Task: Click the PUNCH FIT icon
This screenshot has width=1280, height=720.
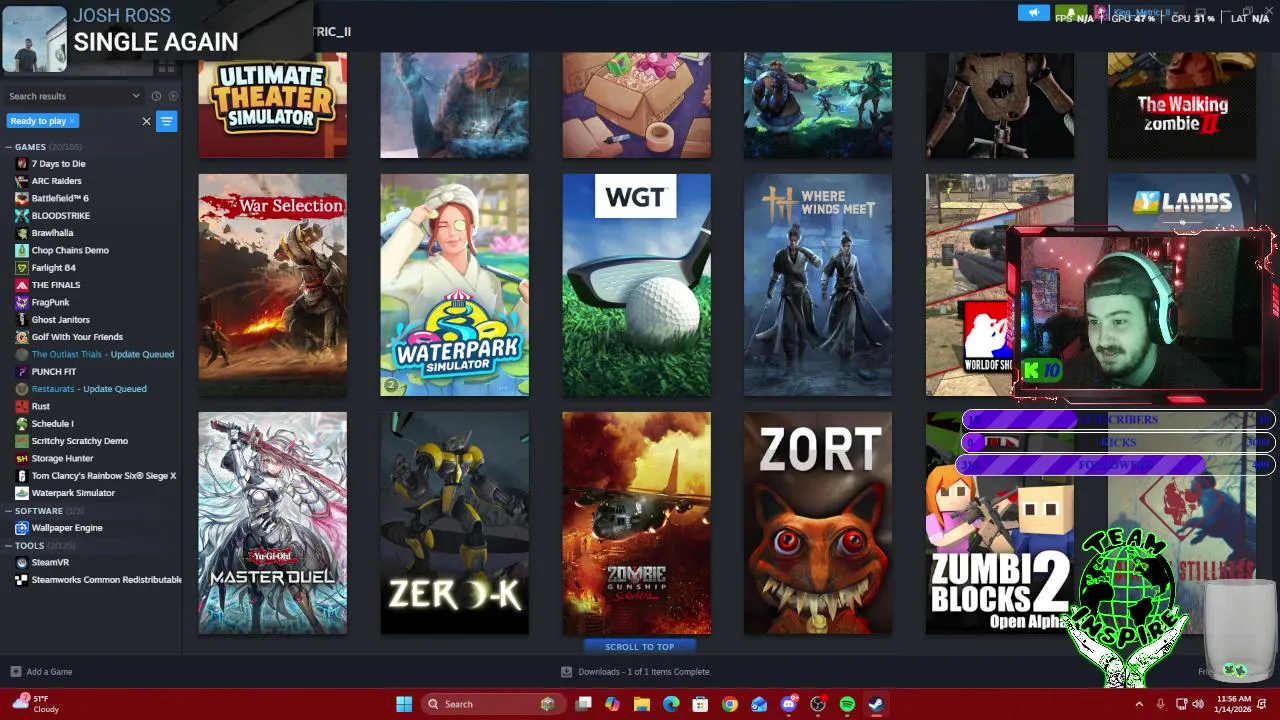Action: (22, 372)
